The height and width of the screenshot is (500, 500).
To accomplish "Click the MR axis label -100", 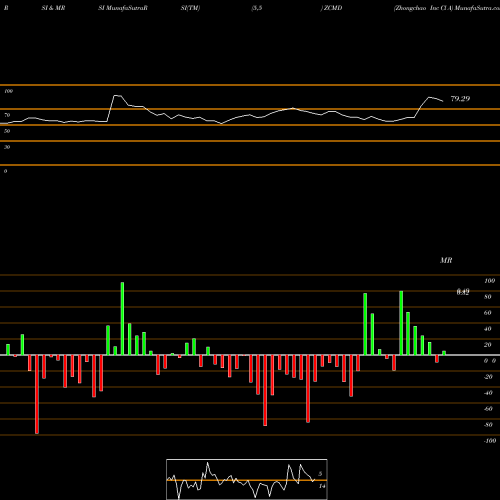I will point(490,441).
